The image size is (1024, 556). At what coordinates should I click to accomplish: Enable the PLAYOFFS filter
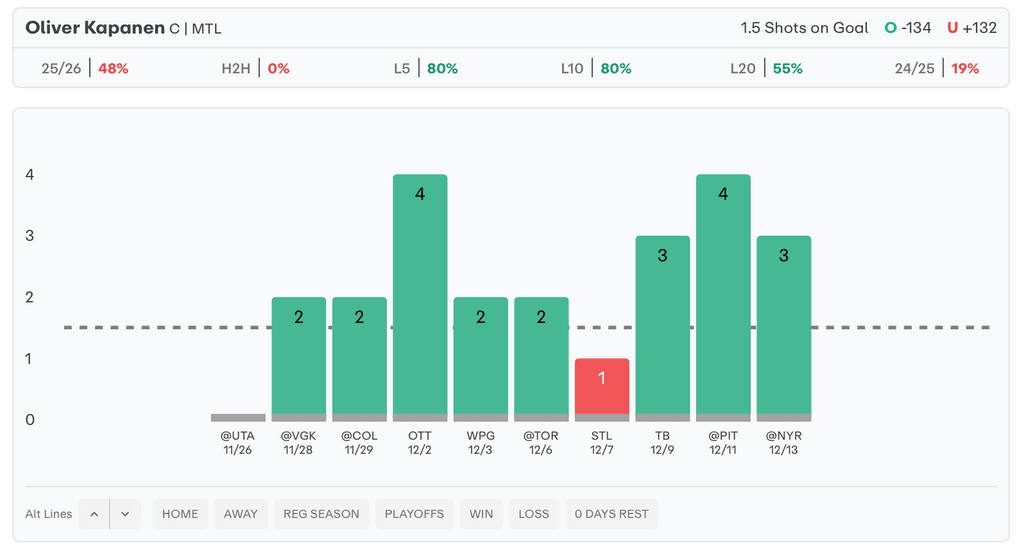(415, 514)
